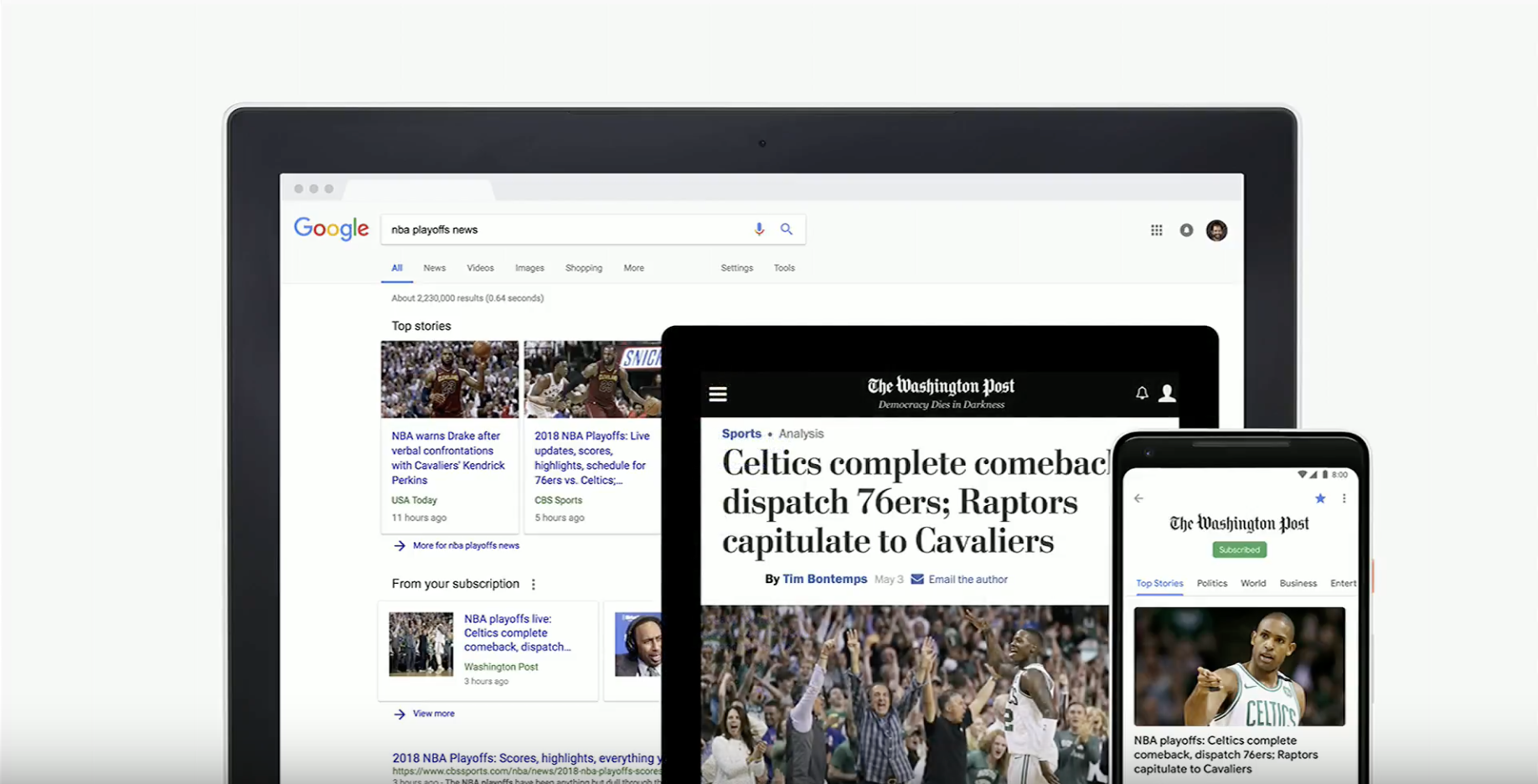Click the cbssports.com result URL
This screenshot has width=1538, height=784.
pyautogui.click(x=526, y=771)
